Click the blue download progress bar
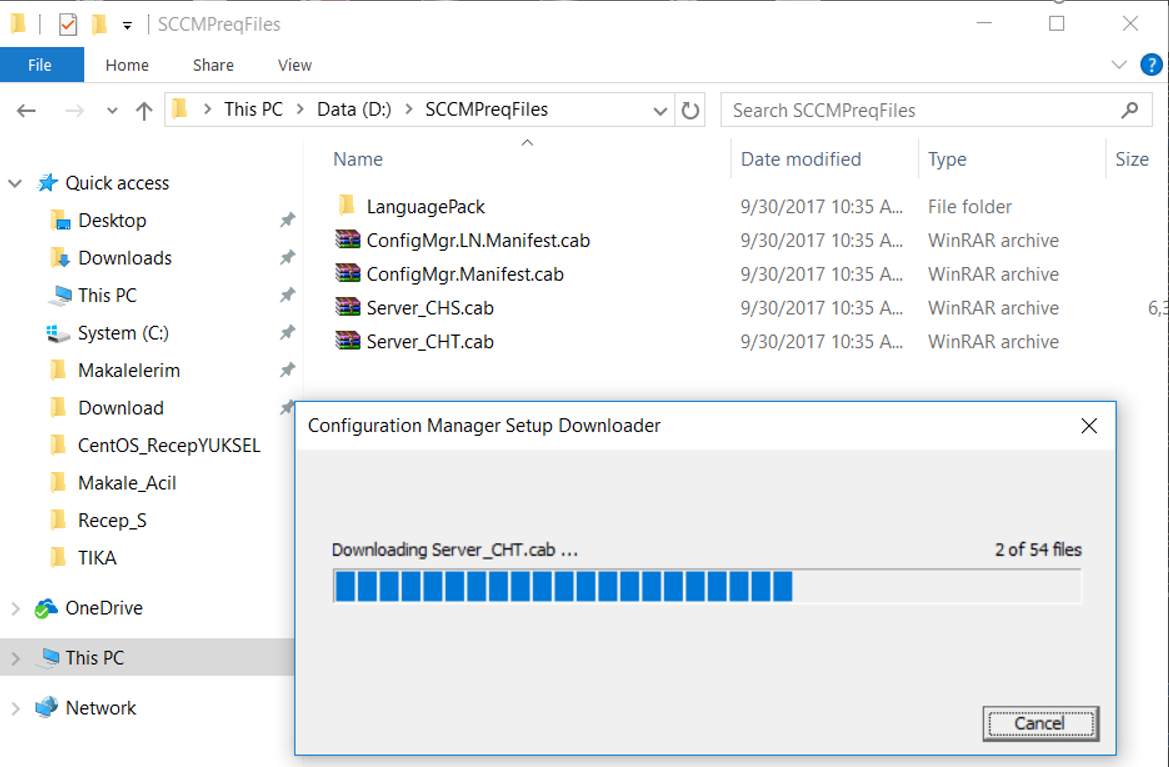This screenshot has height=767, width=1169. [707, 586]
